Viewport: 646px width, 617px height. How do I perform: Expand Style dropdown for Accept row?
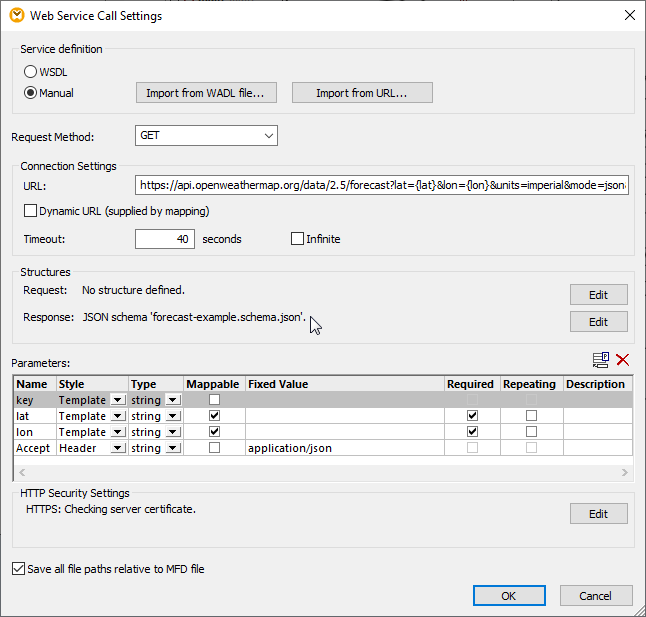pos(118,448)
